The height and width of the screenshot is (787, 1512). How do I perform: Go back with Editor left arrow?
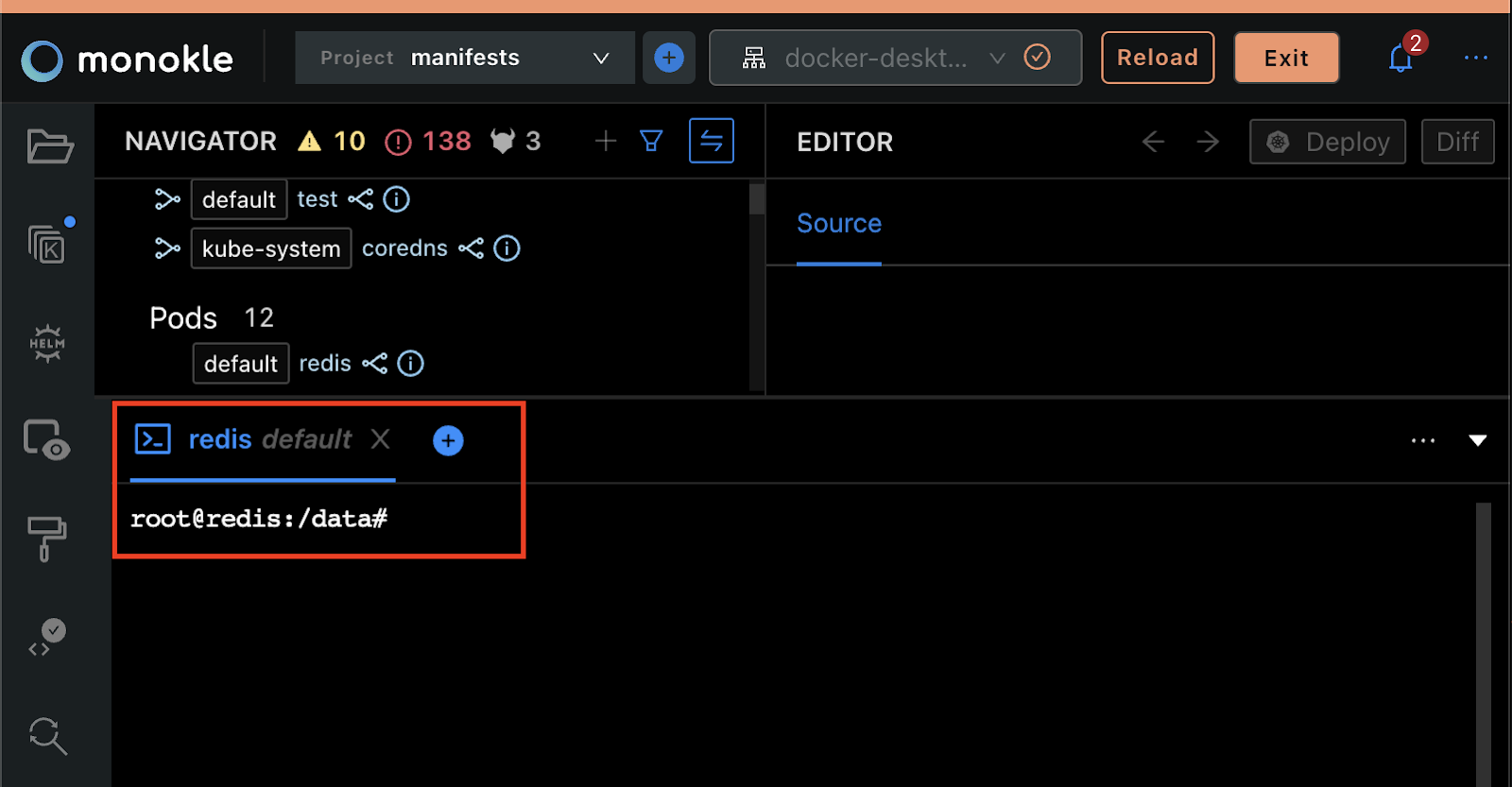point(1153,142)
